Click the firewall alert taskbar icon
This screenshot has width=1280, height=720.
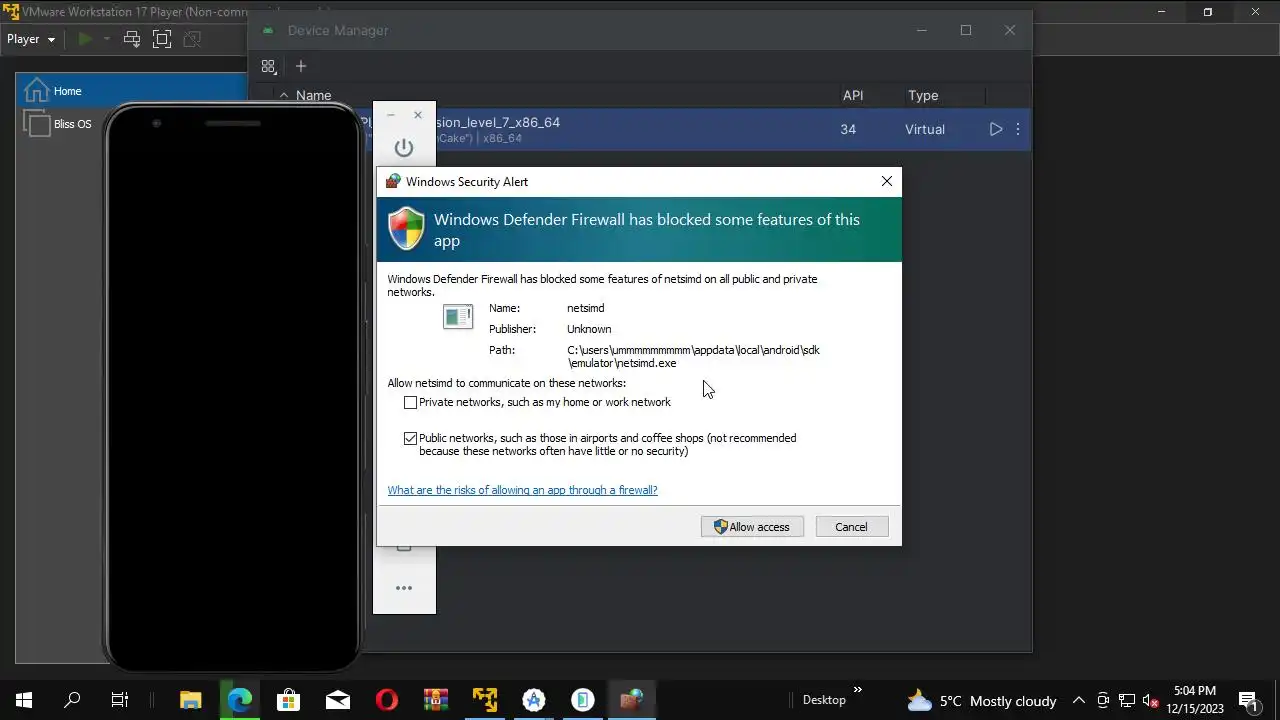click(x=631, y=700)
